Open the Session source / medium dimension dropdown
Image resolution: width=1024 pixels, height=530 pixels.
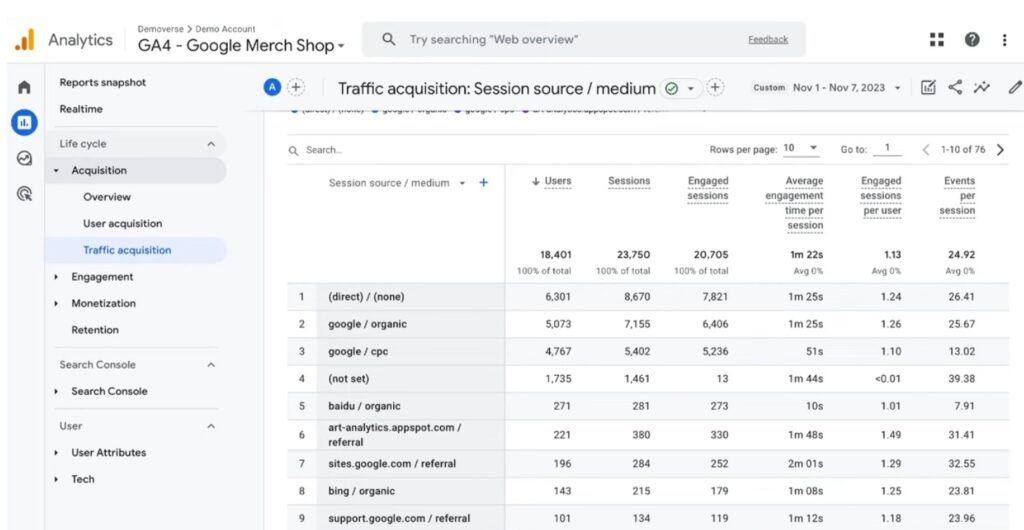click(462, 183)
